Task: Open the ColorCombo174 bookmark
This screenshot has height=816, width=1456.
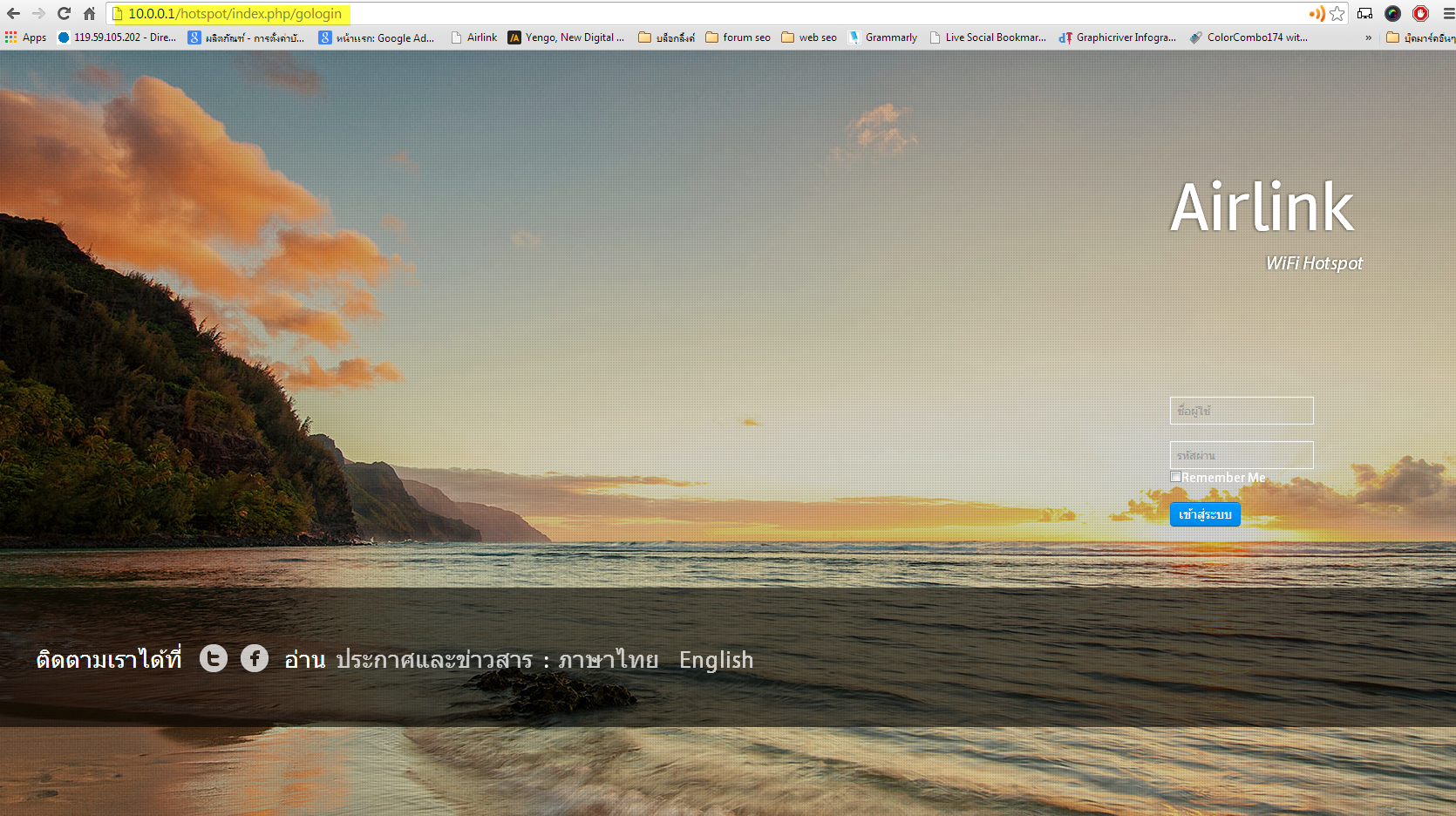Action: [x=1248, y=37]
